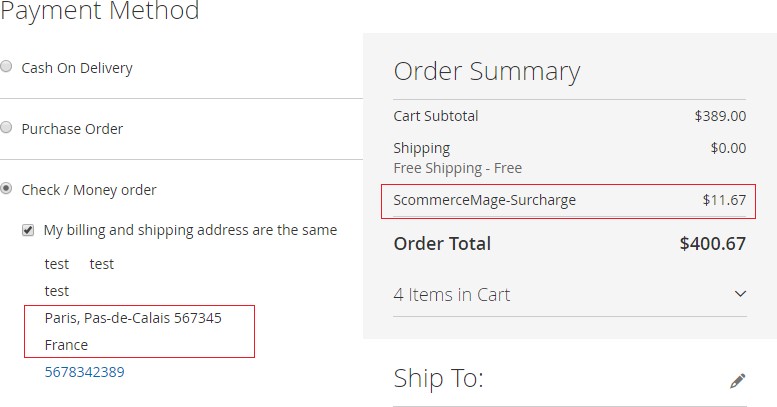Click the surcharge amount $11.67
Image resolution: width=777 pixels, height=407 pixels.
[x=724, y=200]
